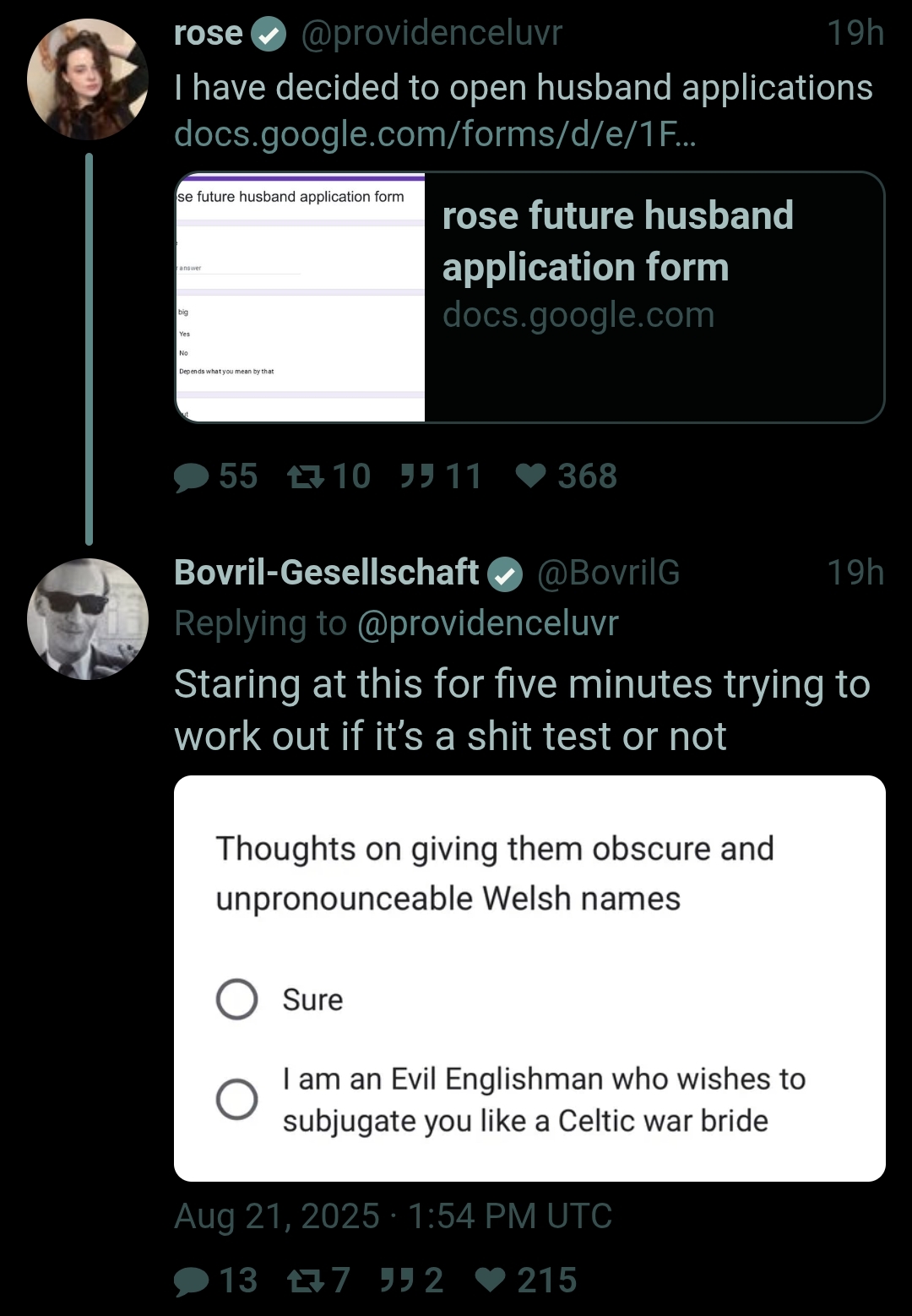Image resolution: width=912 pixels, height=1316 pixels.
Task: Select the "Evil Englishman" radio option
Action: click(237, 1099)
